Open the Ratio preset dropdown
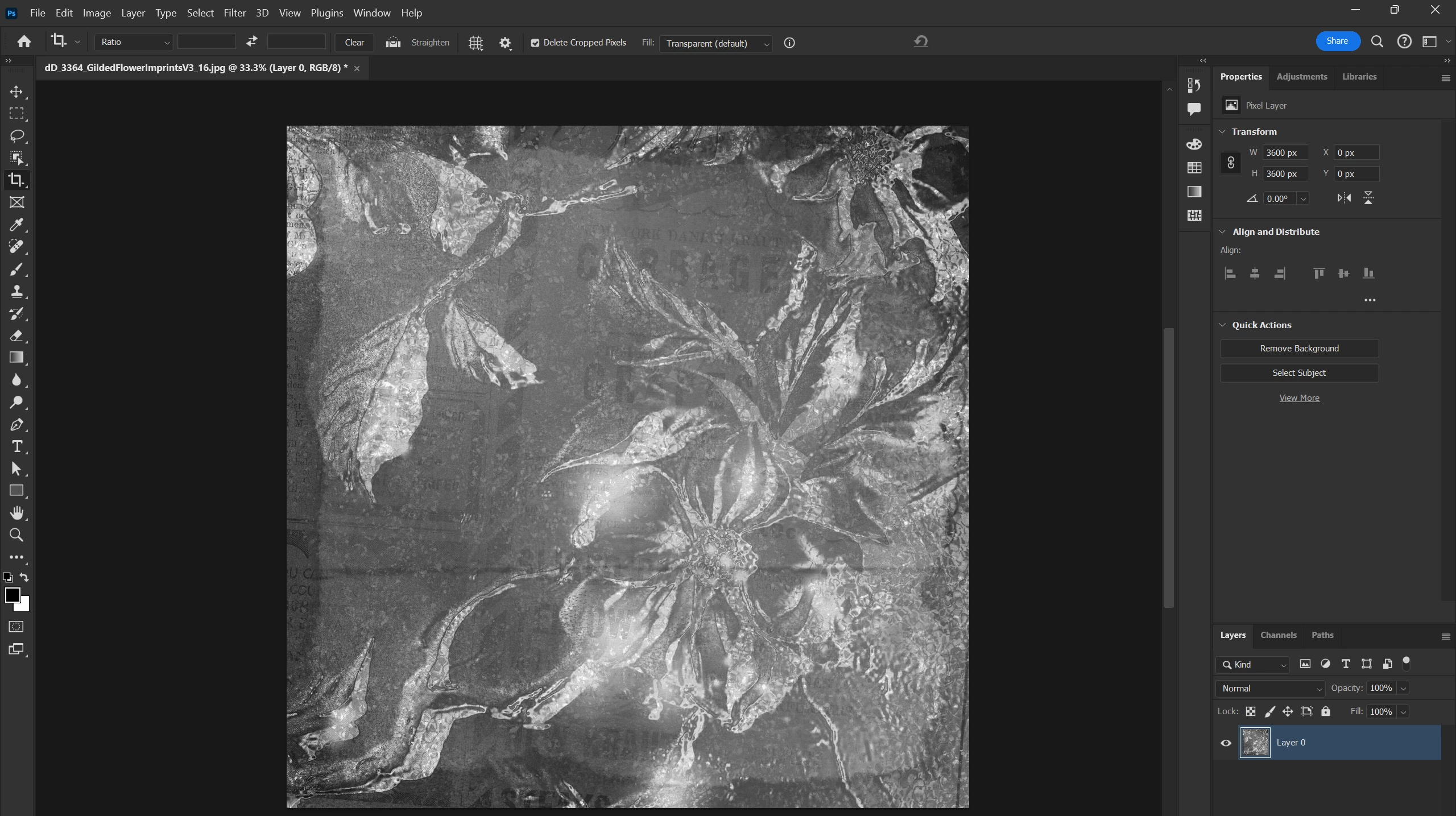 [x=134, y=42]
